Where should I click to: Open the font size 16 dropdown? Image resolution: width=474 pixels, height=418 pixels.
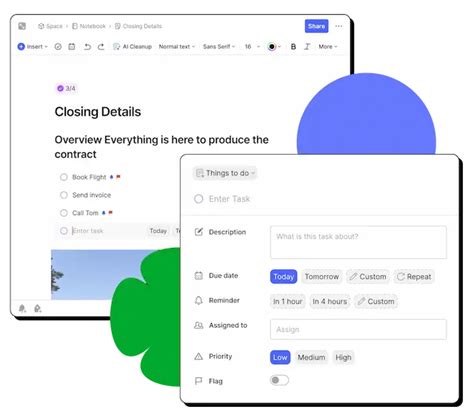coord(252,47)
